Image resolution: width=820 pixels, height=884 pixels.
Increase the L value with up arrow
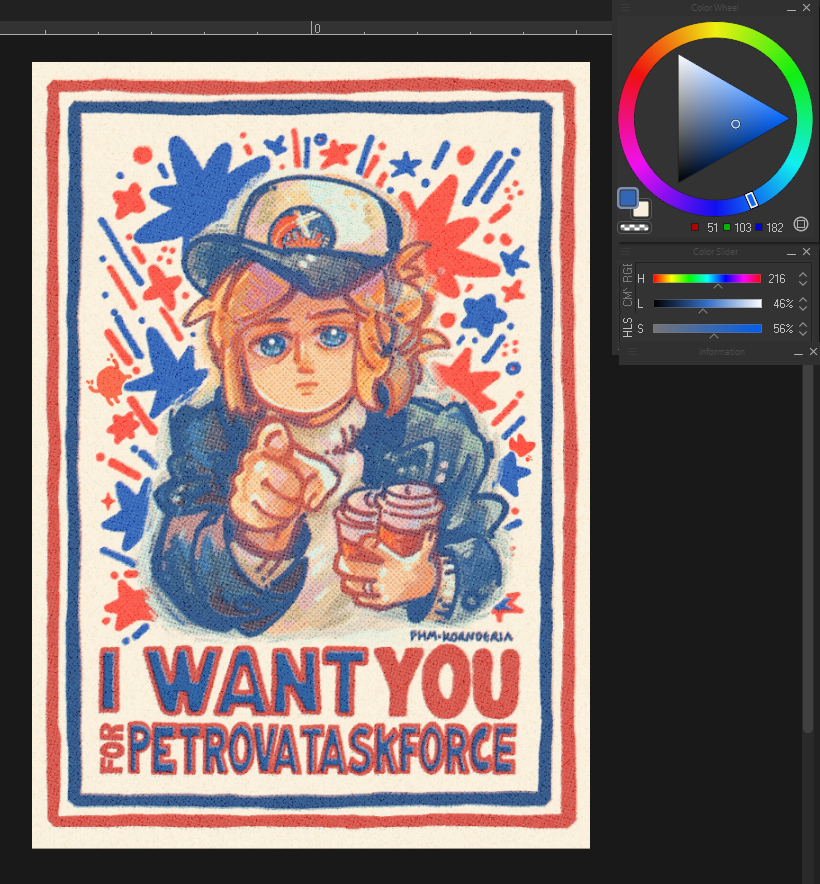(803, 300)
